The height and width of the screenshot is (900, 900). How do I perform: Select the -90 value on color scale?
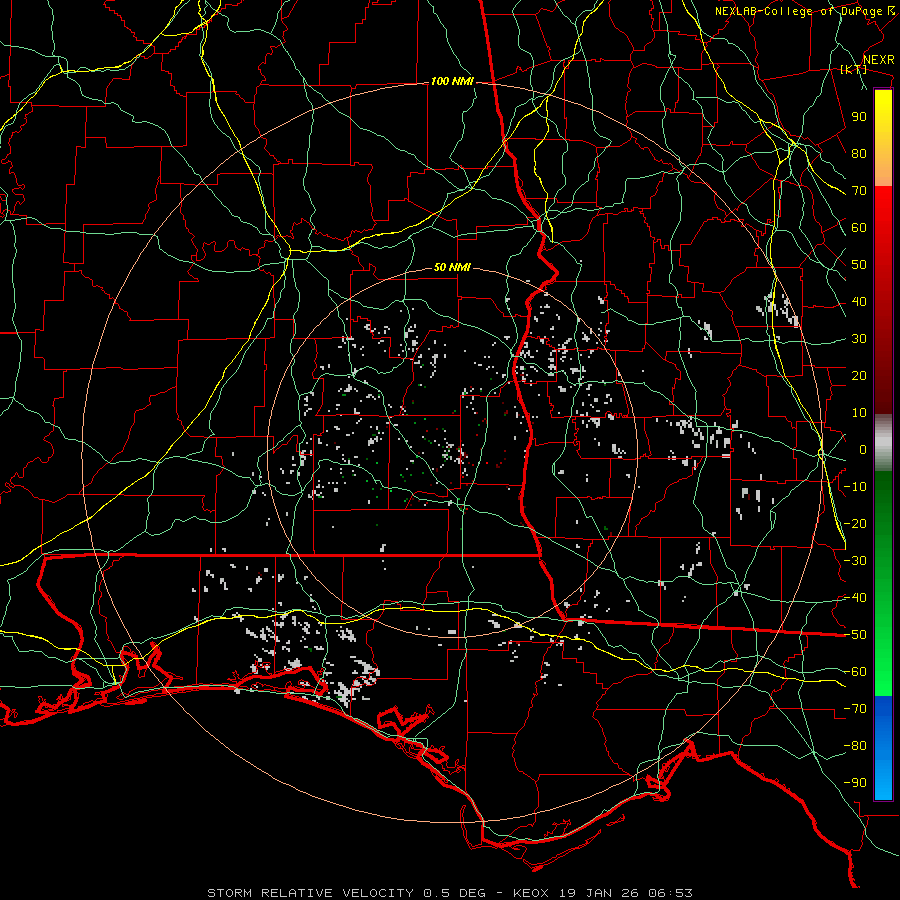point(855,783)
